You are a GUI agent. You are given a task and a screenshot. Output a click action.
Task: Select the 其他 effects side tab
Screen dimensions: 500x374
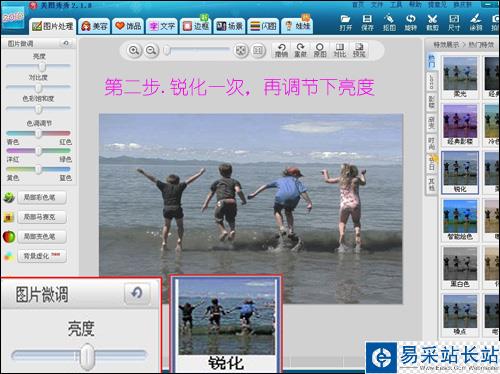coord(432,184)
